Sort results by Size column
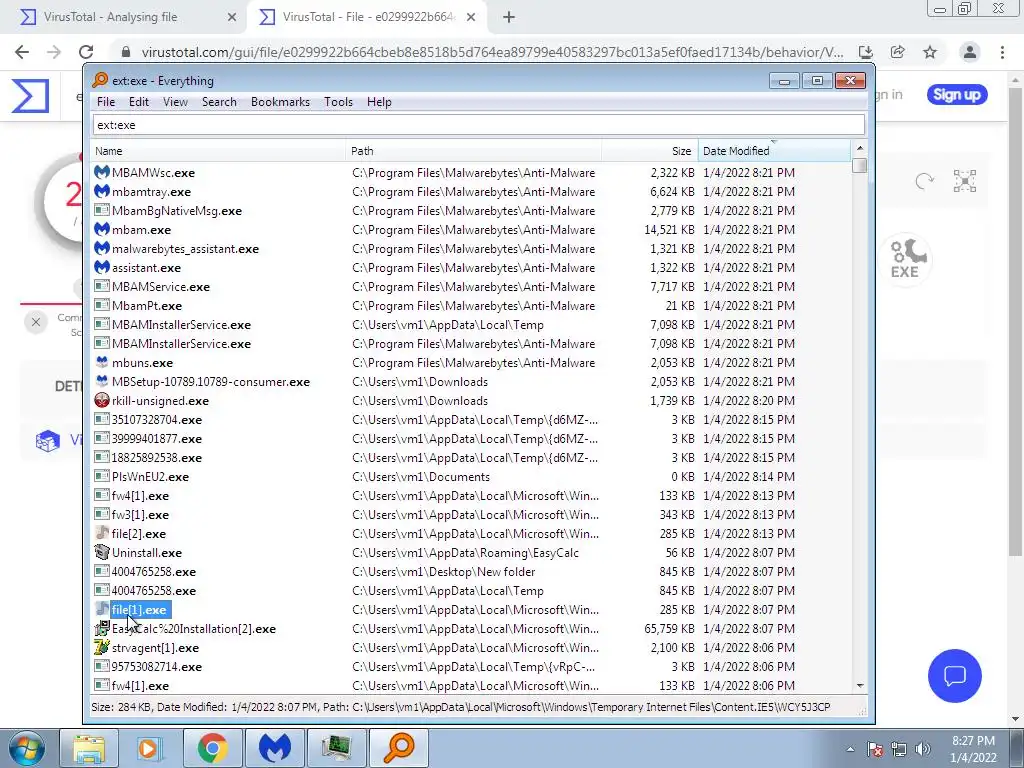The image size is (1024, 768). click(650, 151)
